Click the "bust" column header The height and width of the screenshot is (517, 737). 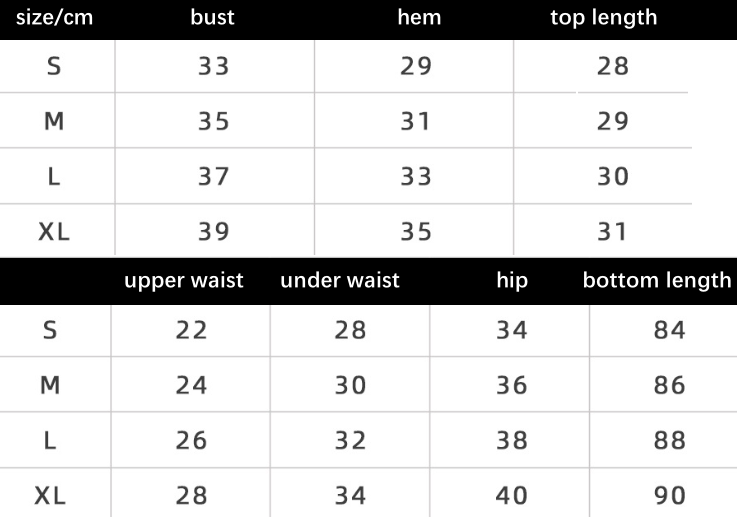212,17
